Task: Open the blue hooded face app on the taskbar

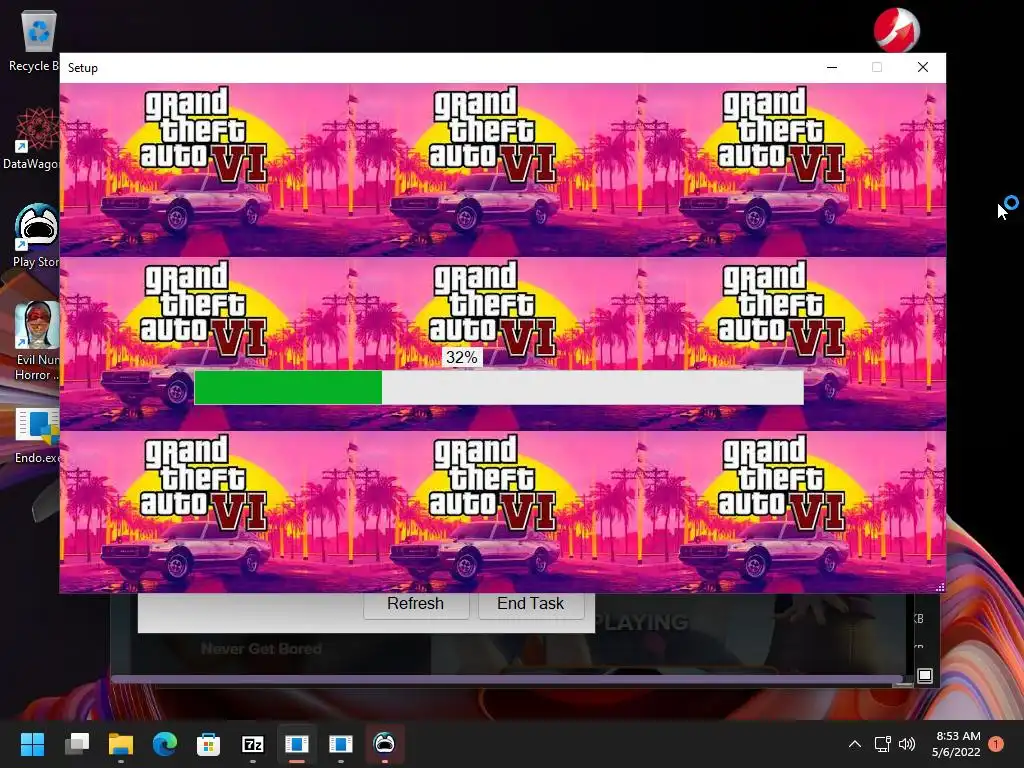Action: (x=384, y=744)
